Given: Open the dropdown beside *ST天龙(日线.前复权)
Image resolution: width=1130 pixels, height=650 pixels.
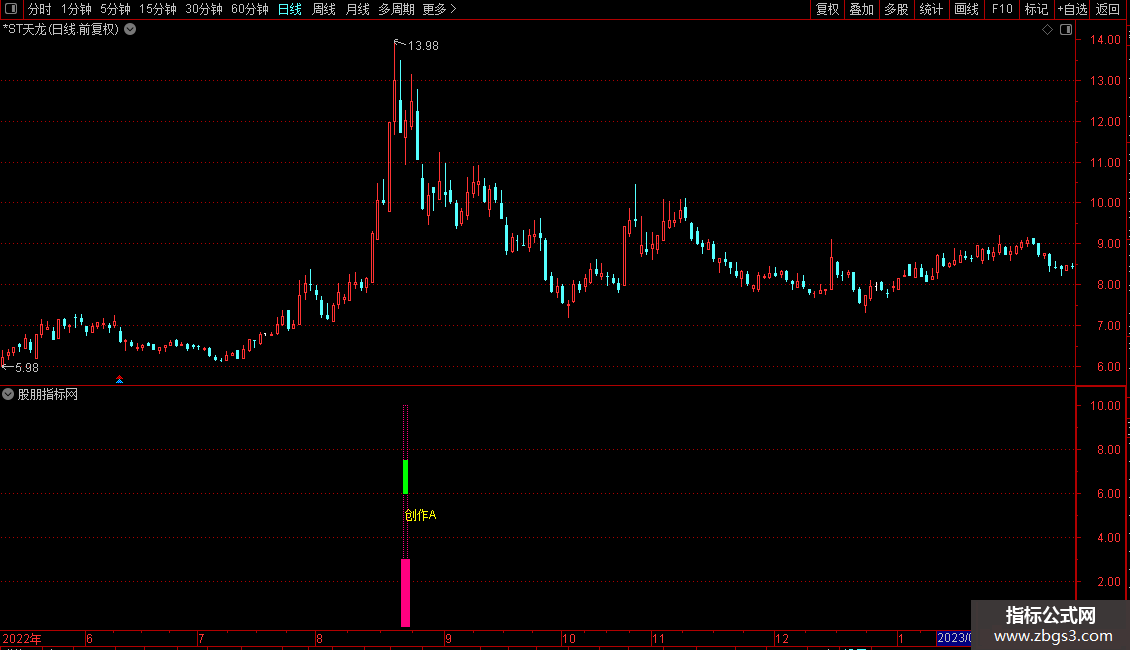Looking at the screenshot, I should pos(130,30).
